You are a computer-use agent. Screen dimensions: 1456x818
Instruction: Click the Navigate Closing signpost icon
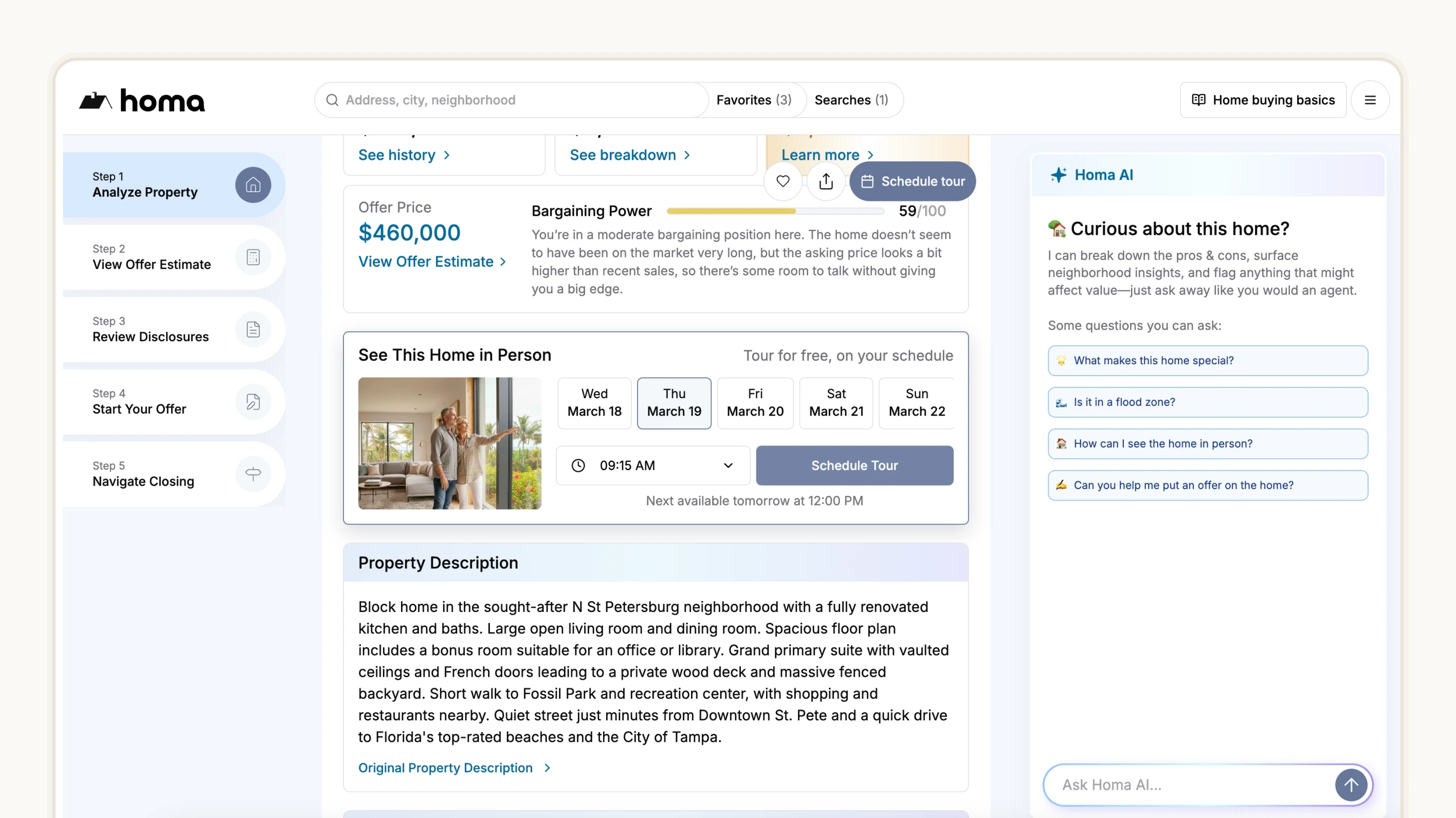(x=252, y=473)
